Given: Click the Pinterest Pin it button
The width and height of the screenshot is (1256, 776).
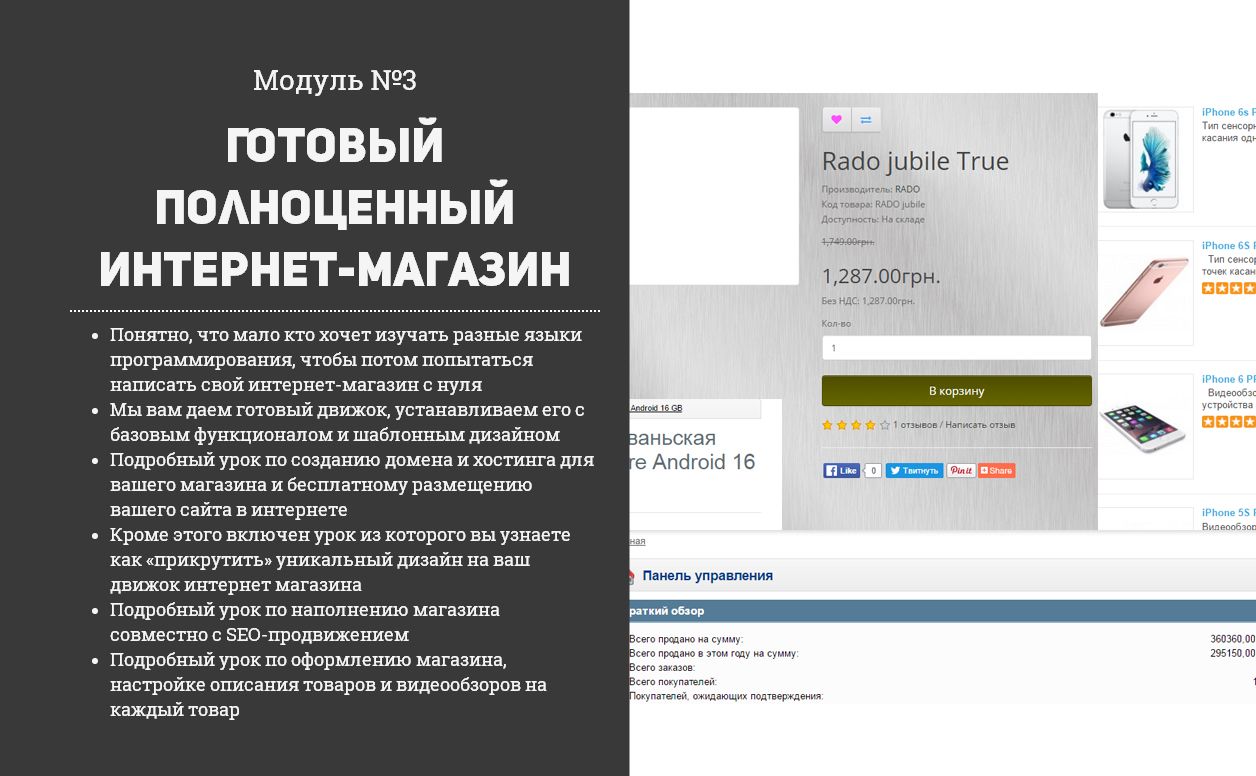Looking at the screenshot, I should (961, 470).
